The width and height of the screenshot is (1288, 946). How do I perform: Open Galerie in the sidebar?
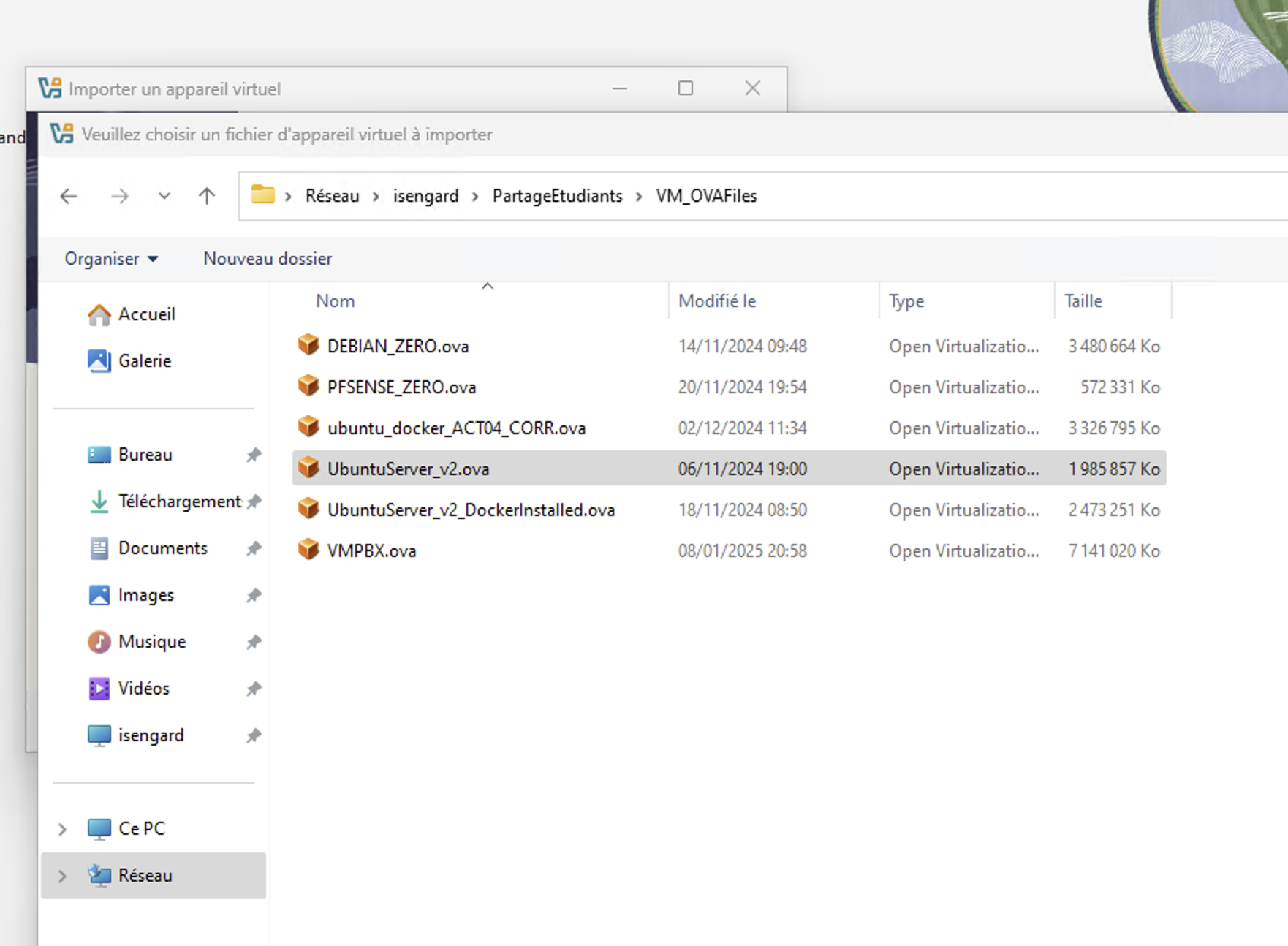pos(144,361)
